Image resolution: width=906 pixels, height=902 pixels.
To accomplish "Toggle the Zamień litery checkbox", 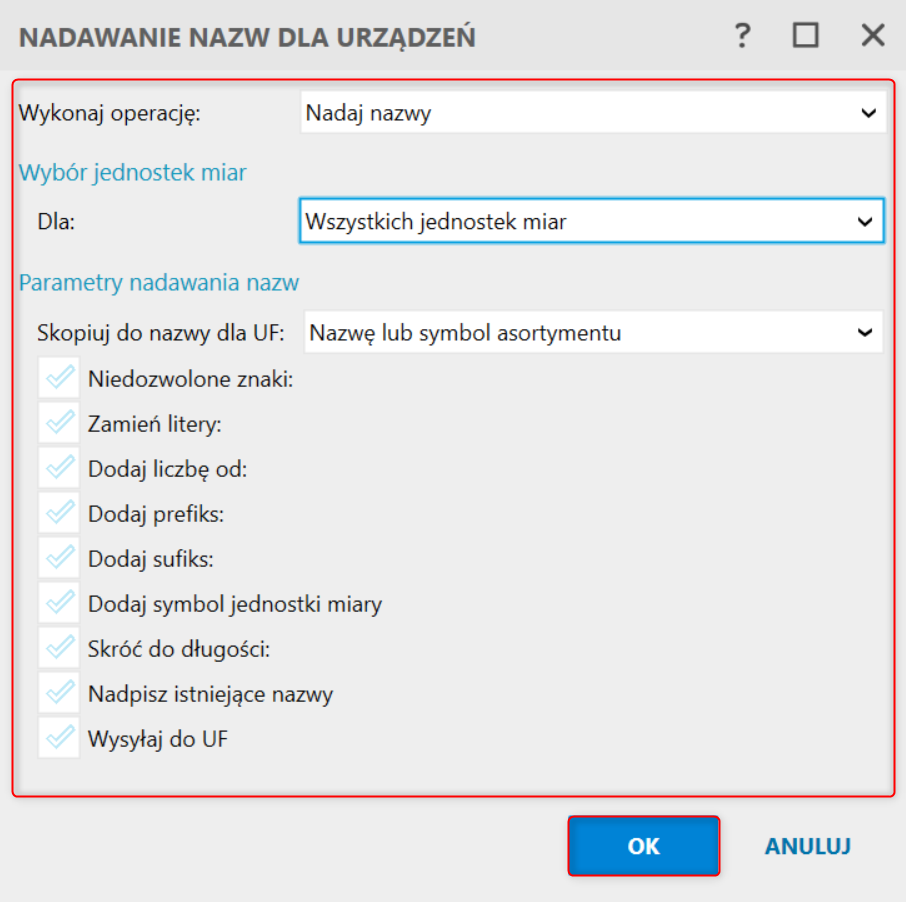I will (x=60, y=424).
